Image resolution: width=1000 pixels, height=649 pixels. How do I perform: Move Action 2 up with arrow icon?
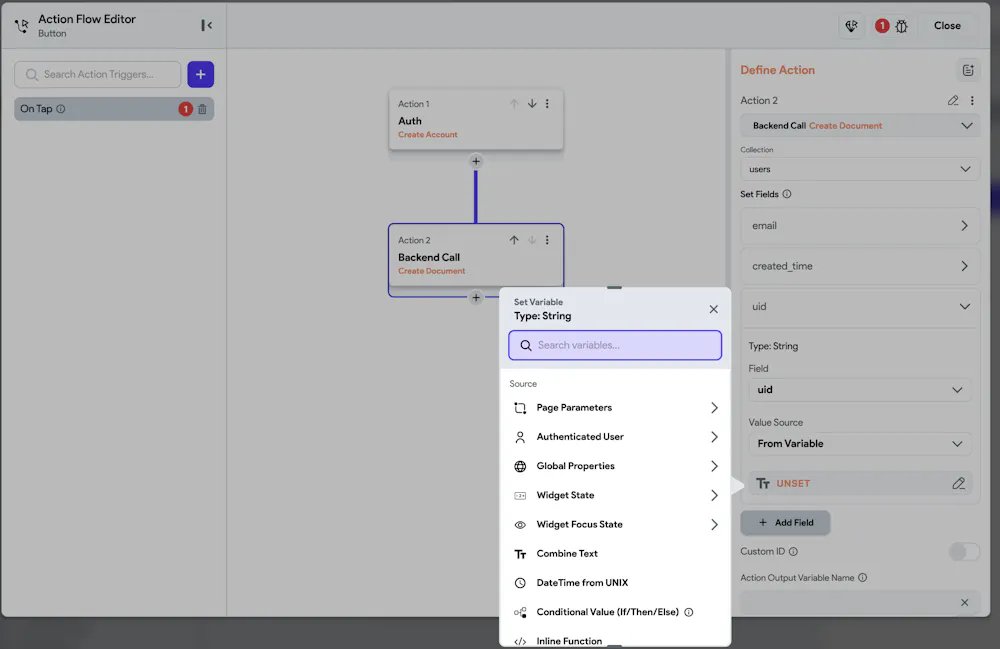514,240
